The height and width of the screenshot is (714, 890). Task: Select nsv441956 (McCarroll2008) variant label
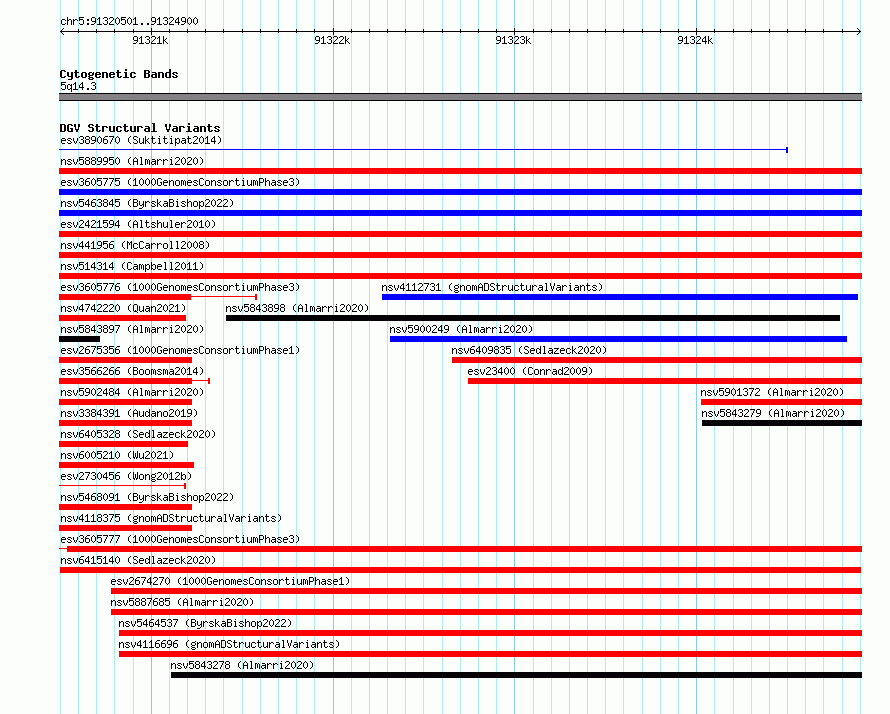point(135,245)
